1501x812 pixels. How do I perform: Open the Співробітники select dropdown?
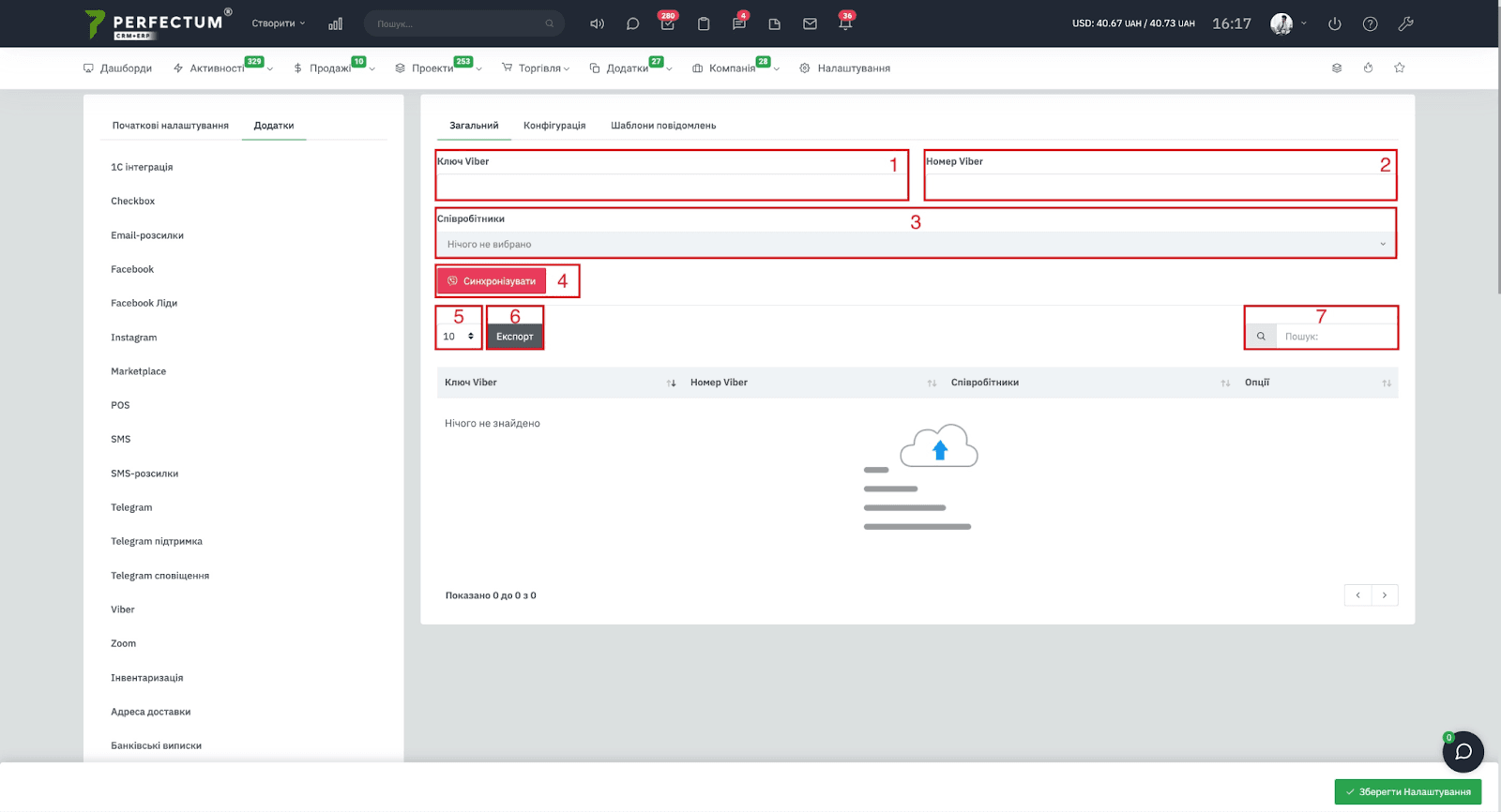916,244
